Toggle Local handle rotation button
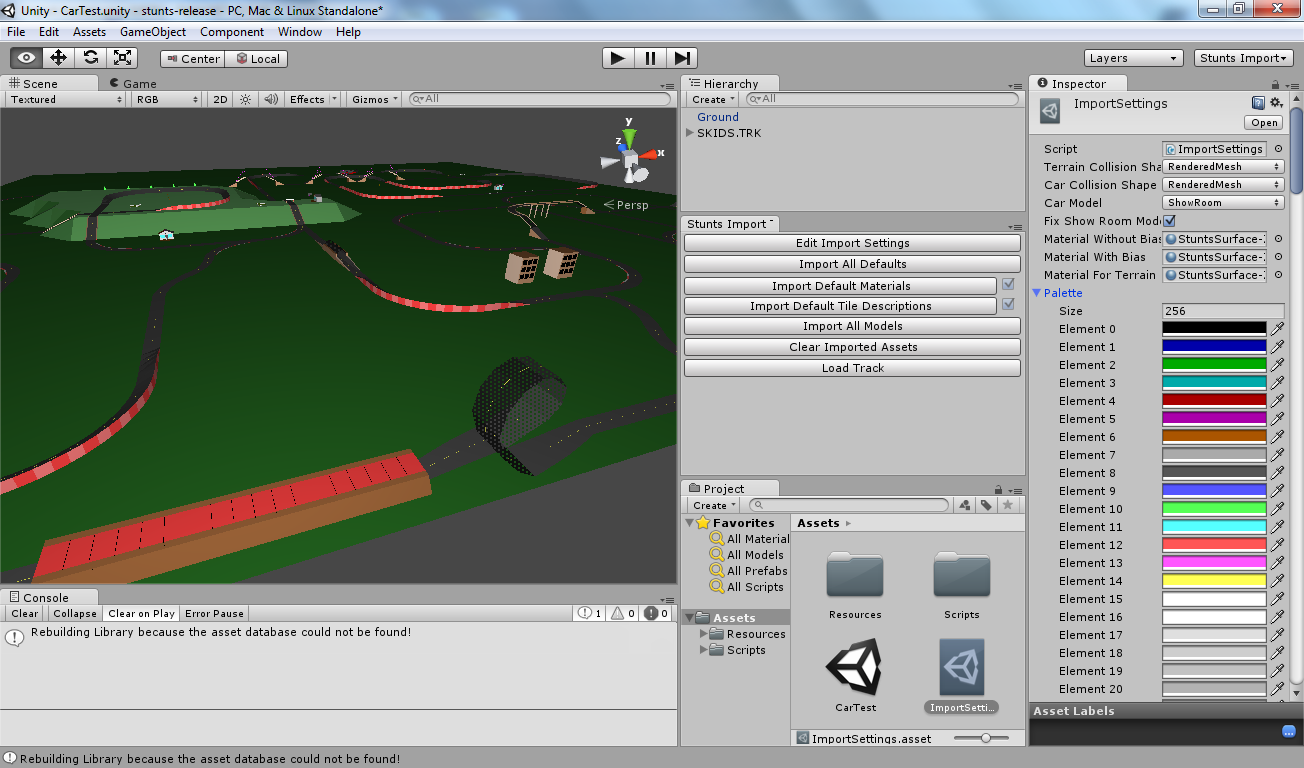This screenshot has width=1304, height=768. coord(257,59)
